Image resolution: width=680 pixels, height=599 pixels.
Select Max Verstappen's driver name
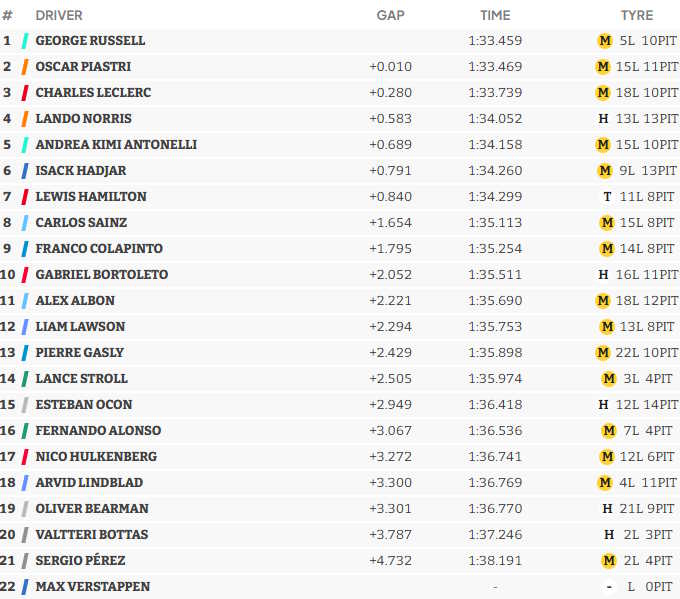(92, 587)
